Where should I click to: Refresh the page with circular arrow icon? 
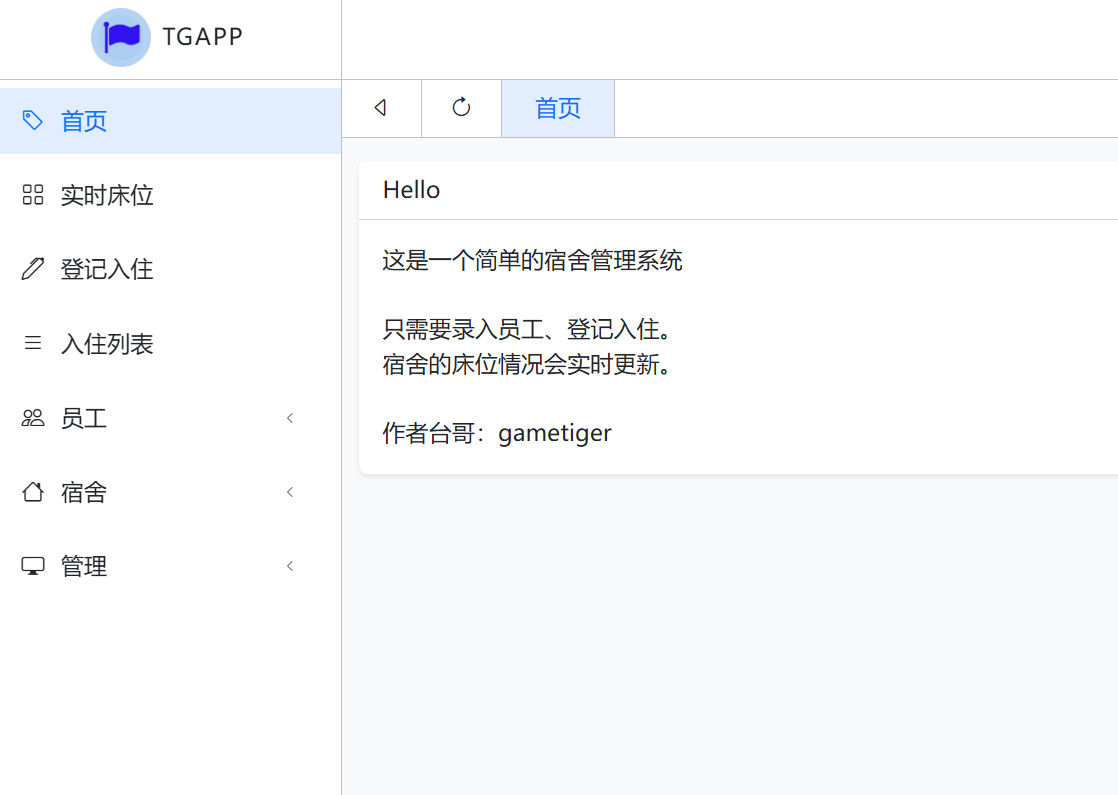[x=461, y=108]
